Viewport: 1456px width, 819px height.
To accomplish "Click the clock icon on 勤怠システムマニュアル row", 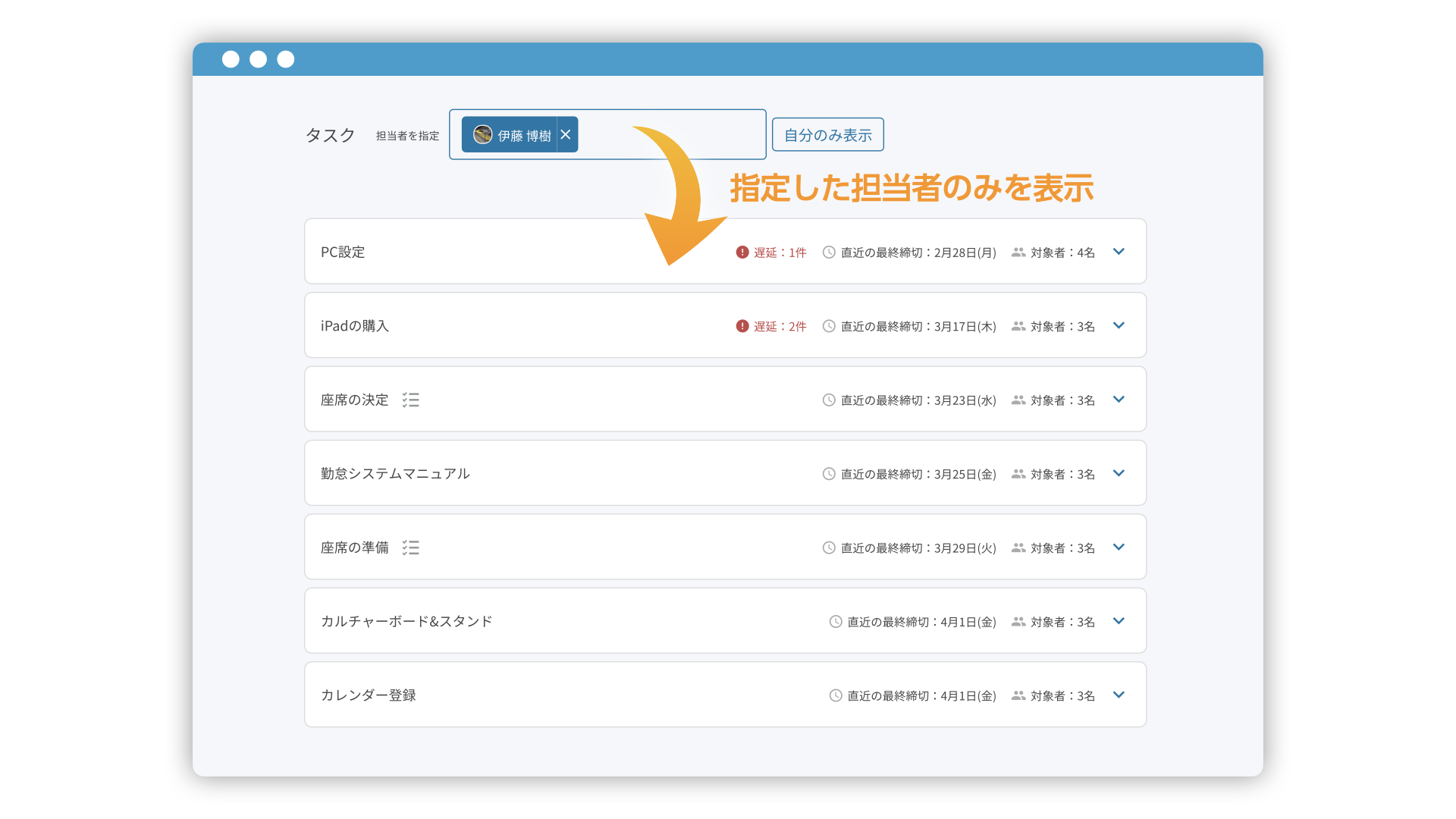I will coord(828,473).
